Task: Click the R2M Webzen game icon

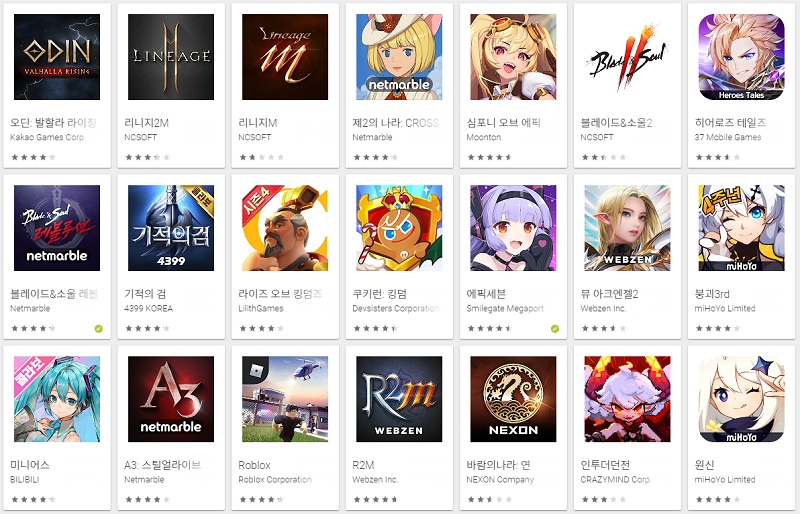Action: point(399,399)
